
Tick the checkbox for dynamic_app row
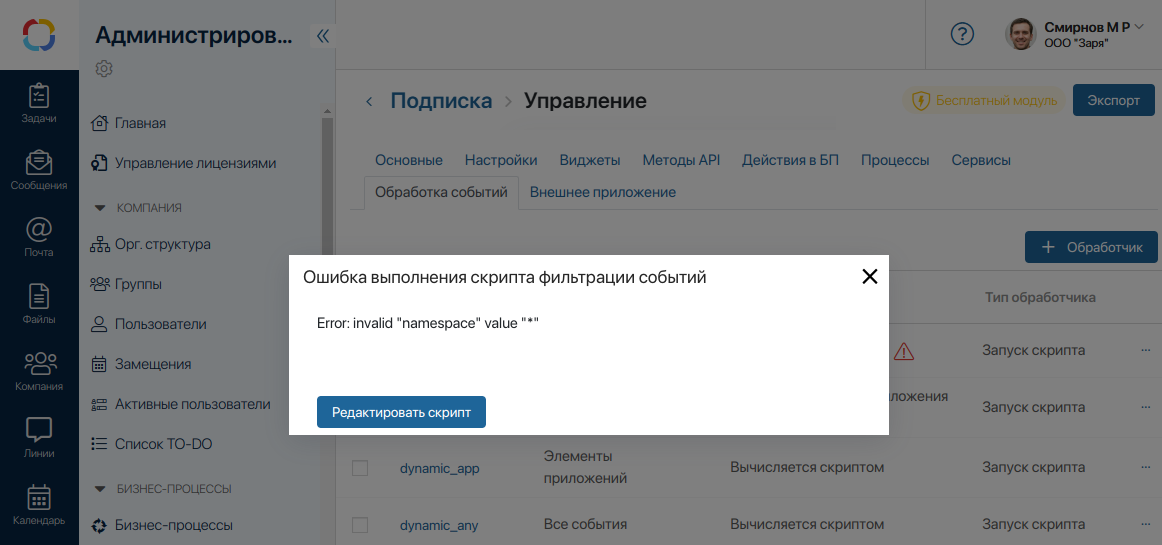tap(360, 468)
